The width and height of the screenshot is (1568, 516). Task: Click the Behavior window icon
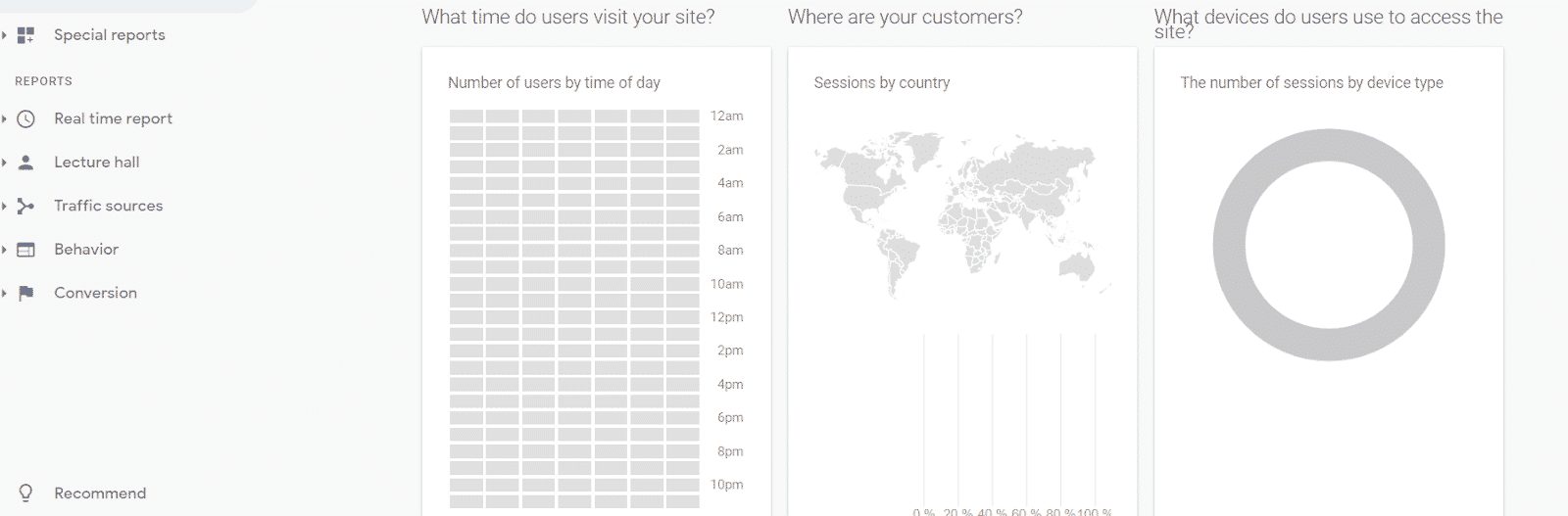pyautogui.click(x=26, y=250)
